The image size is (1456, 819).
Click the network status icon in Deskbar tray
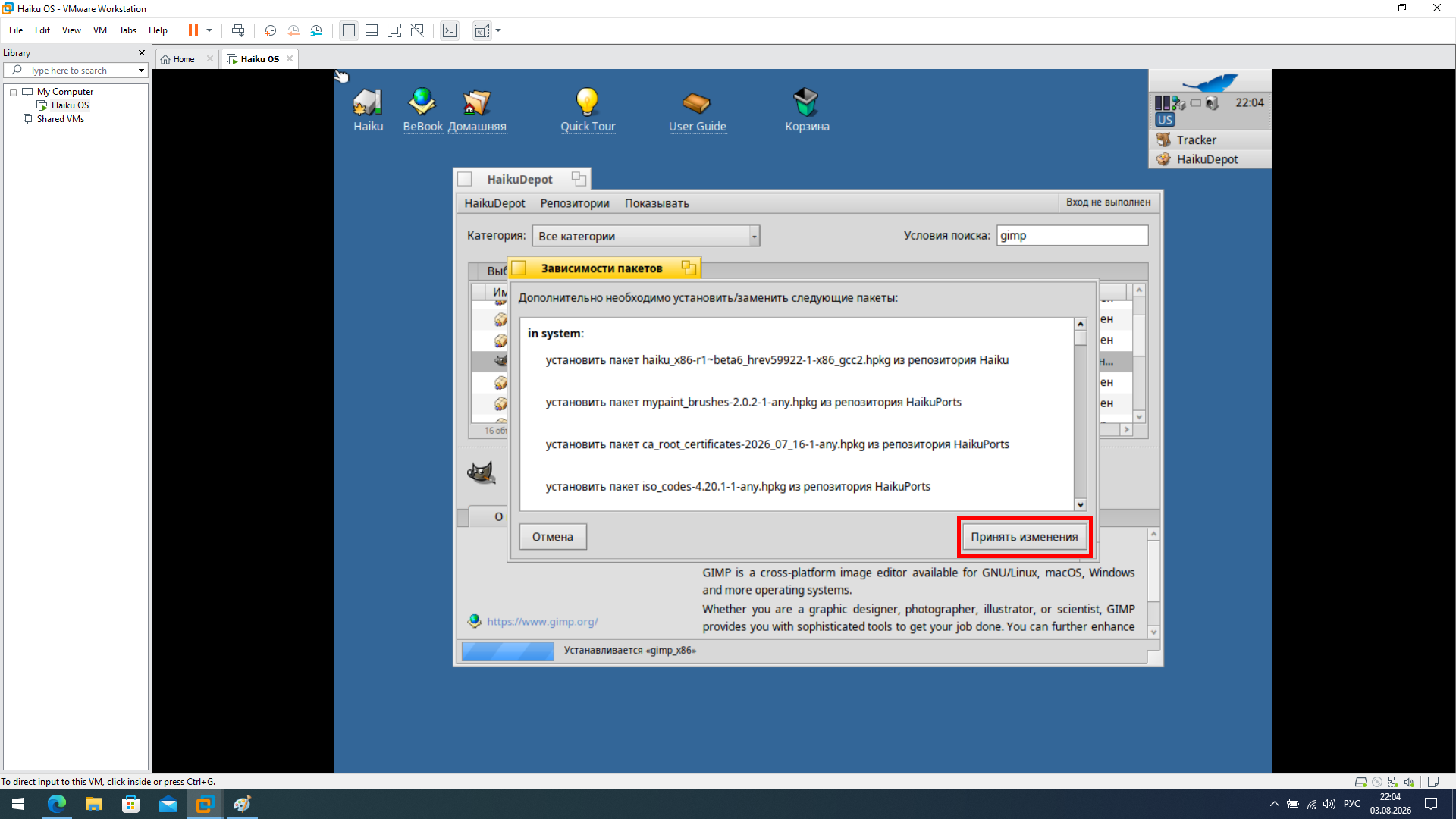coord(1178,103)
